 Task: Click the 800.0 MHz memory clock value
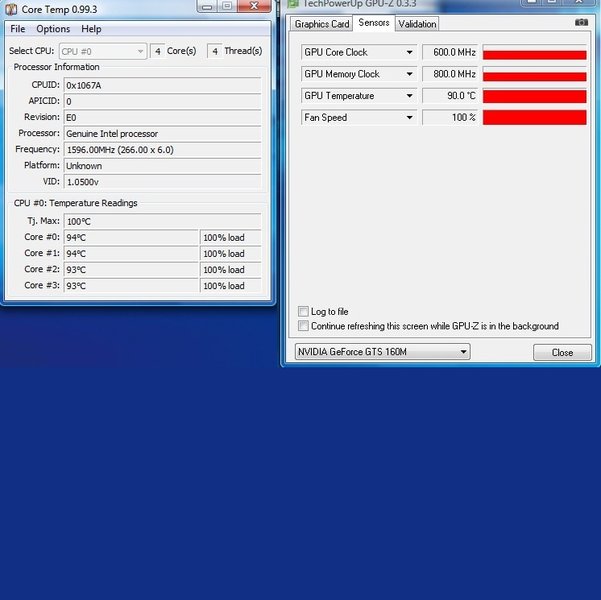pos(450,74)
